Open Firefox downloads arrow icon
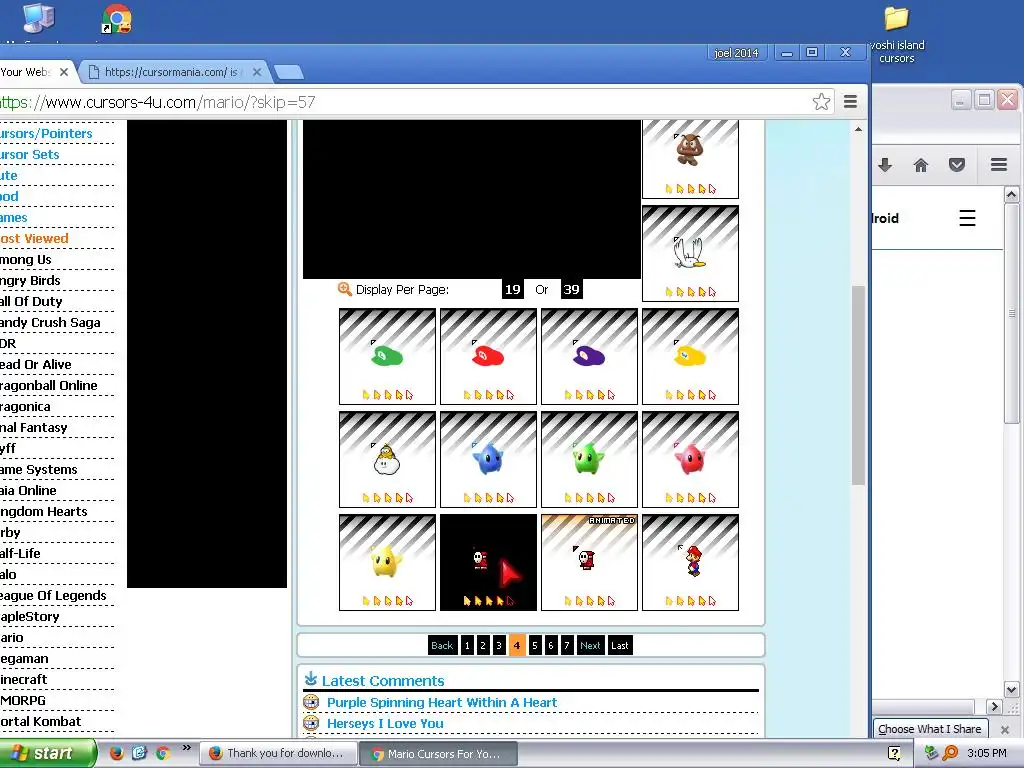Viewport: 1024px width, 768px height. point(885,165)
